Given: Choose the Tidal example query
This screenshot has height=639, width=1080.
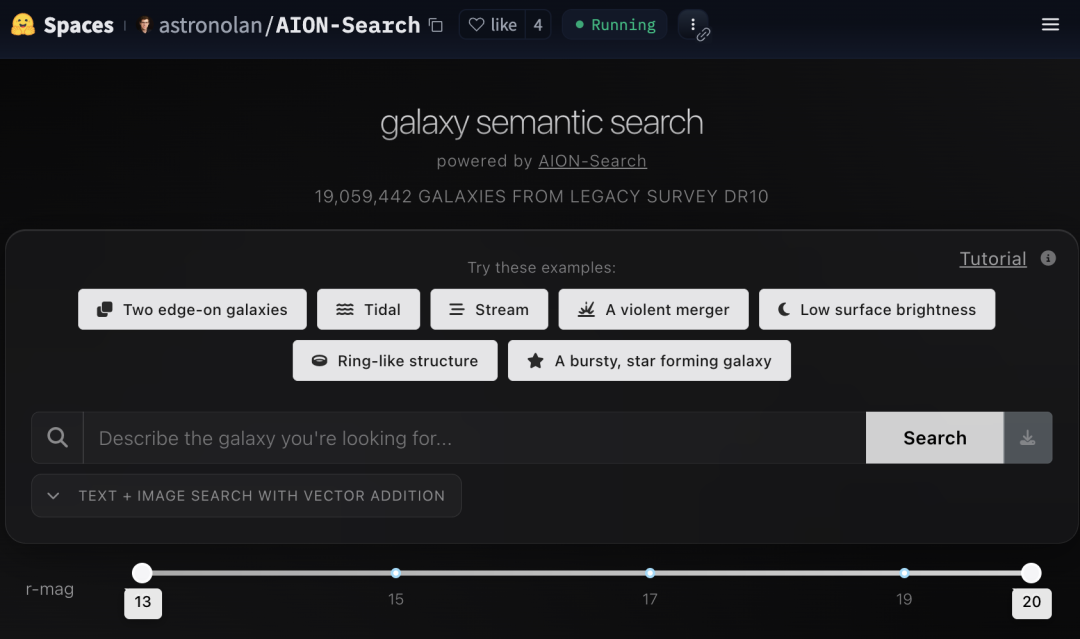Looking at the screenshot, I should click(368, 309).
